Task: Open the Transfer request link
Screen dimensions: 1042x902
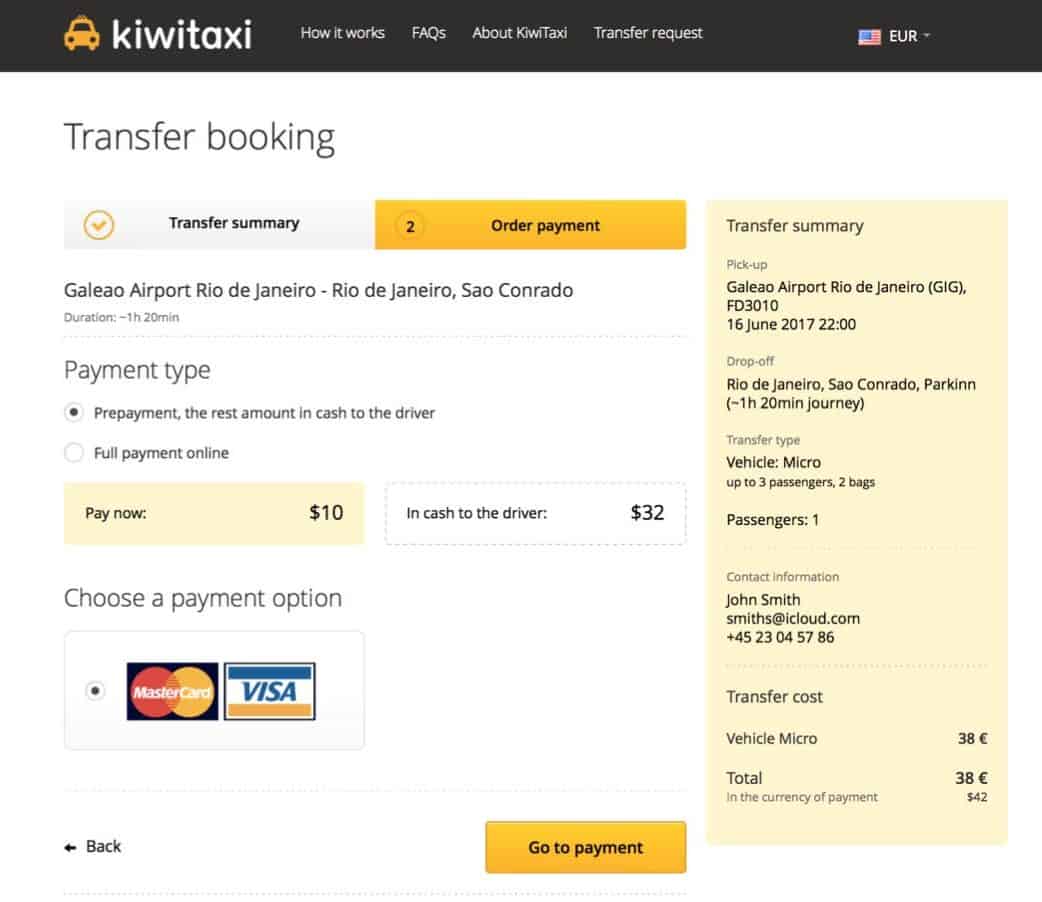Action: [x=648, y=33]
